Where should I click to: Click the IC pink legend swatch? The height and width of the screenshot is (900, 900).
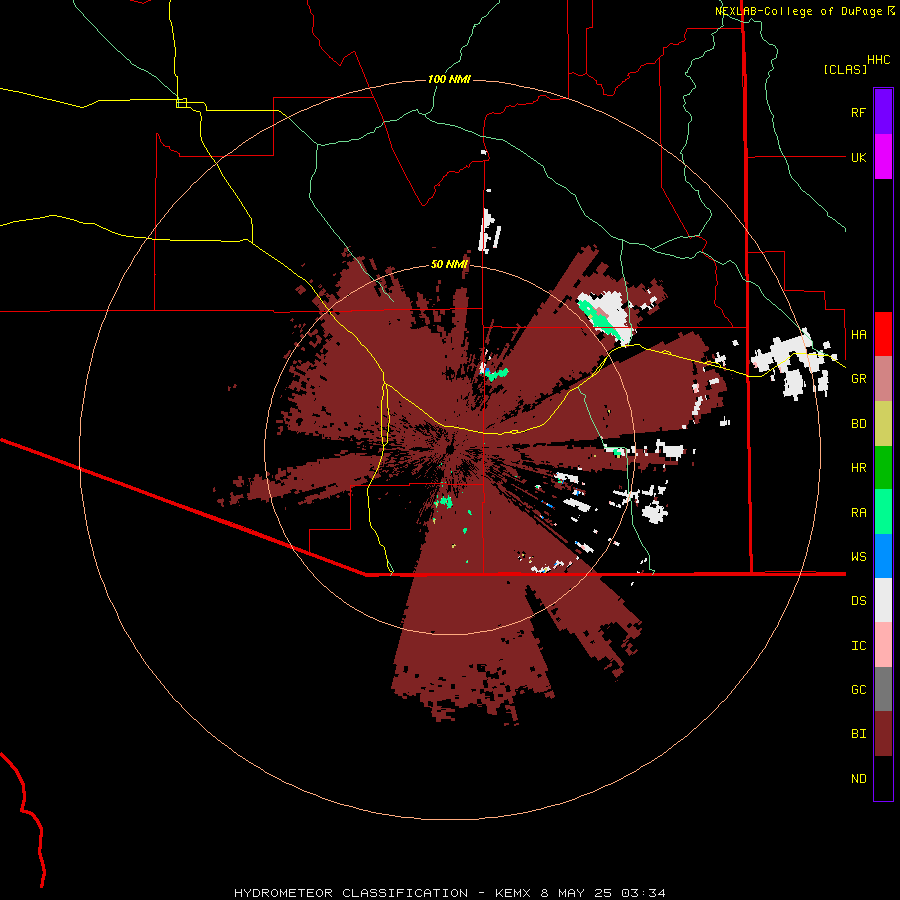(x=883, y=645)
